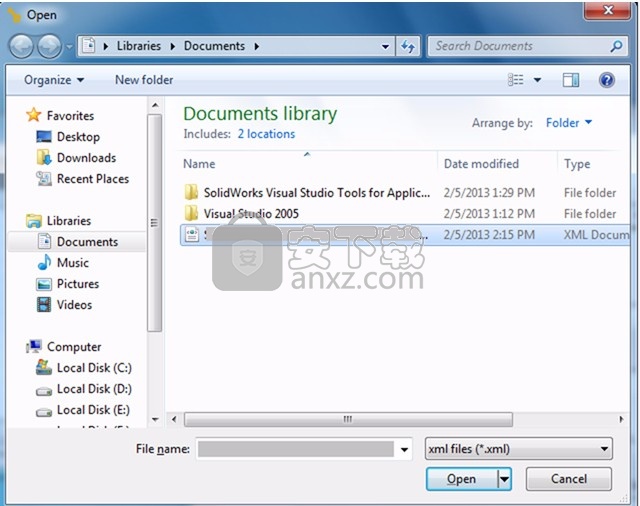Click the Computer icon in navigation pane
Screen dimensions: 640x506
pos(33,346)
